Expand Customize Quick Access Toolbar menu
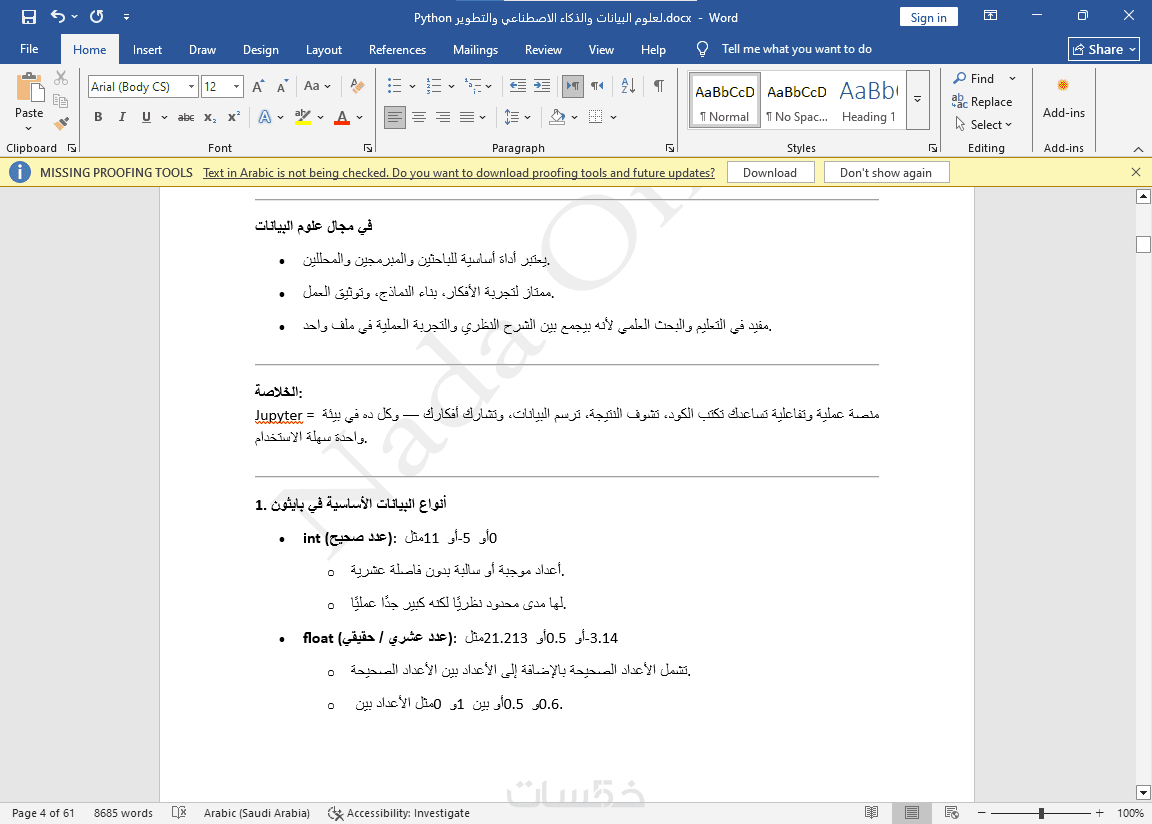 [x=126, y=16]
